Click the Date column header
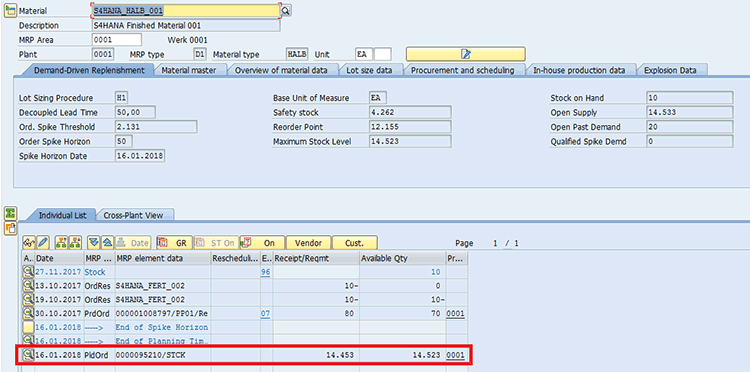Viewport: 750px width, 372px height. click(59, 258)
